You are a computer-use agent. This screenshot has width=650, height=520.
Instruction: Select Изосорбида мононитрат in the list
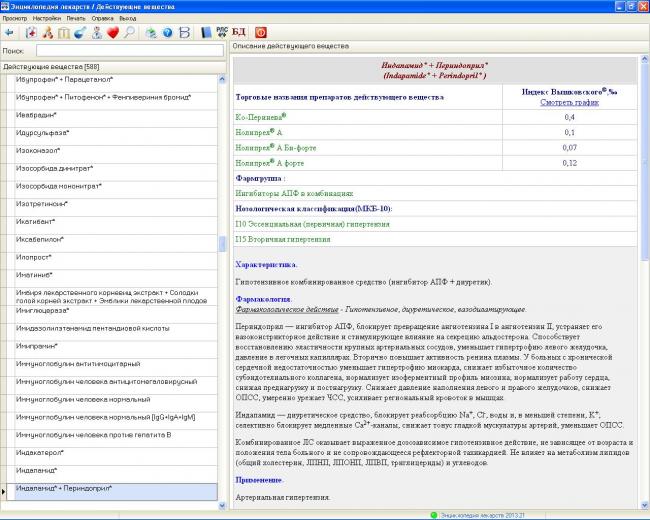(116, 190)
